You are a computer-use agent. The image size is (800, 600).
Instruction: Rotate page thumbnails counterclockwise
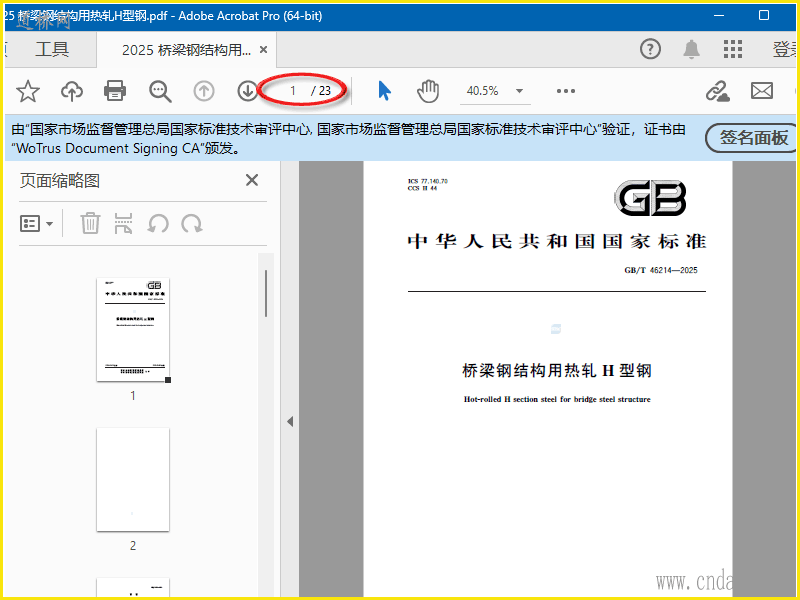coord(158,223)
